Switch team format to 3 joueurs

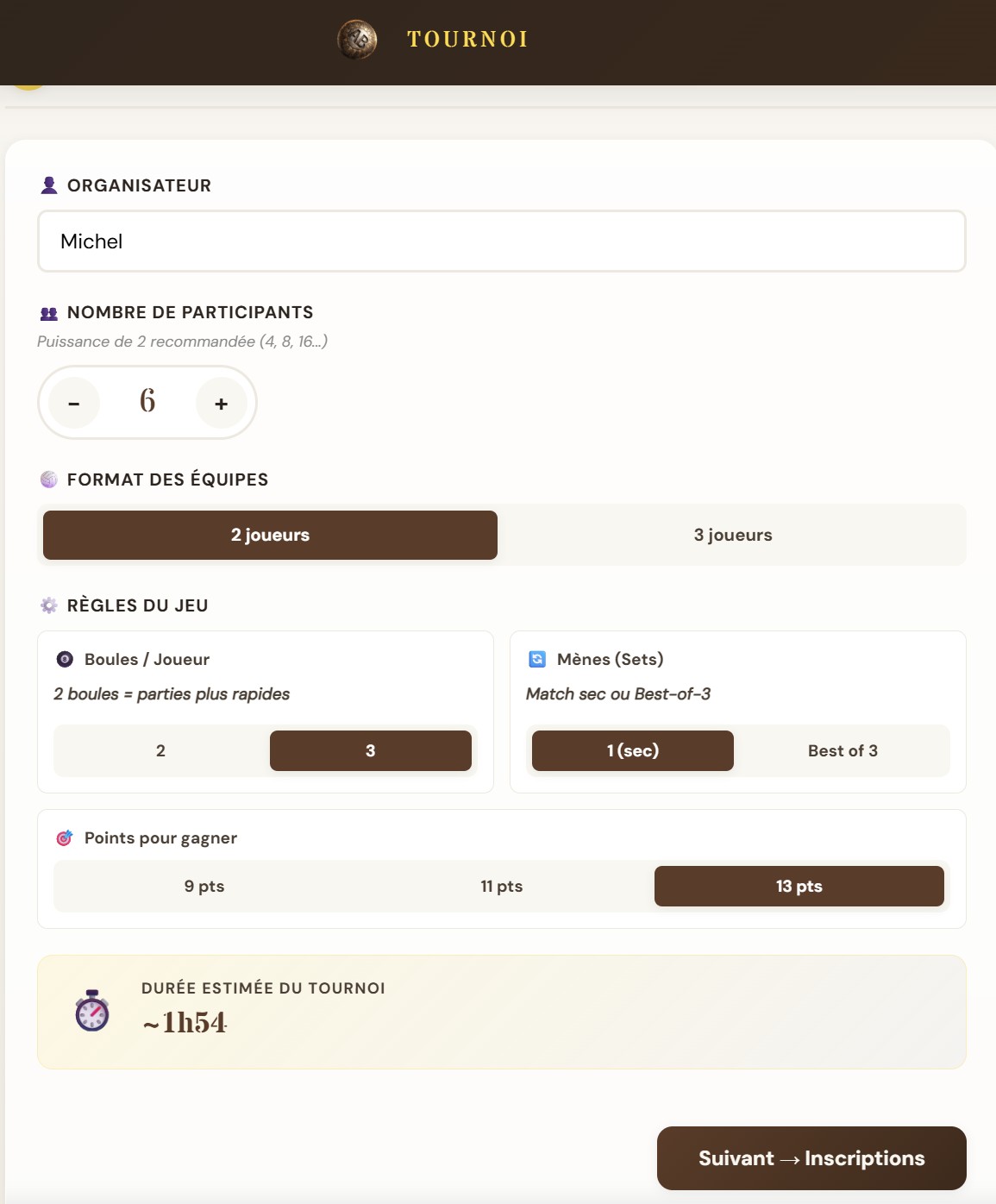coord(732,535)
